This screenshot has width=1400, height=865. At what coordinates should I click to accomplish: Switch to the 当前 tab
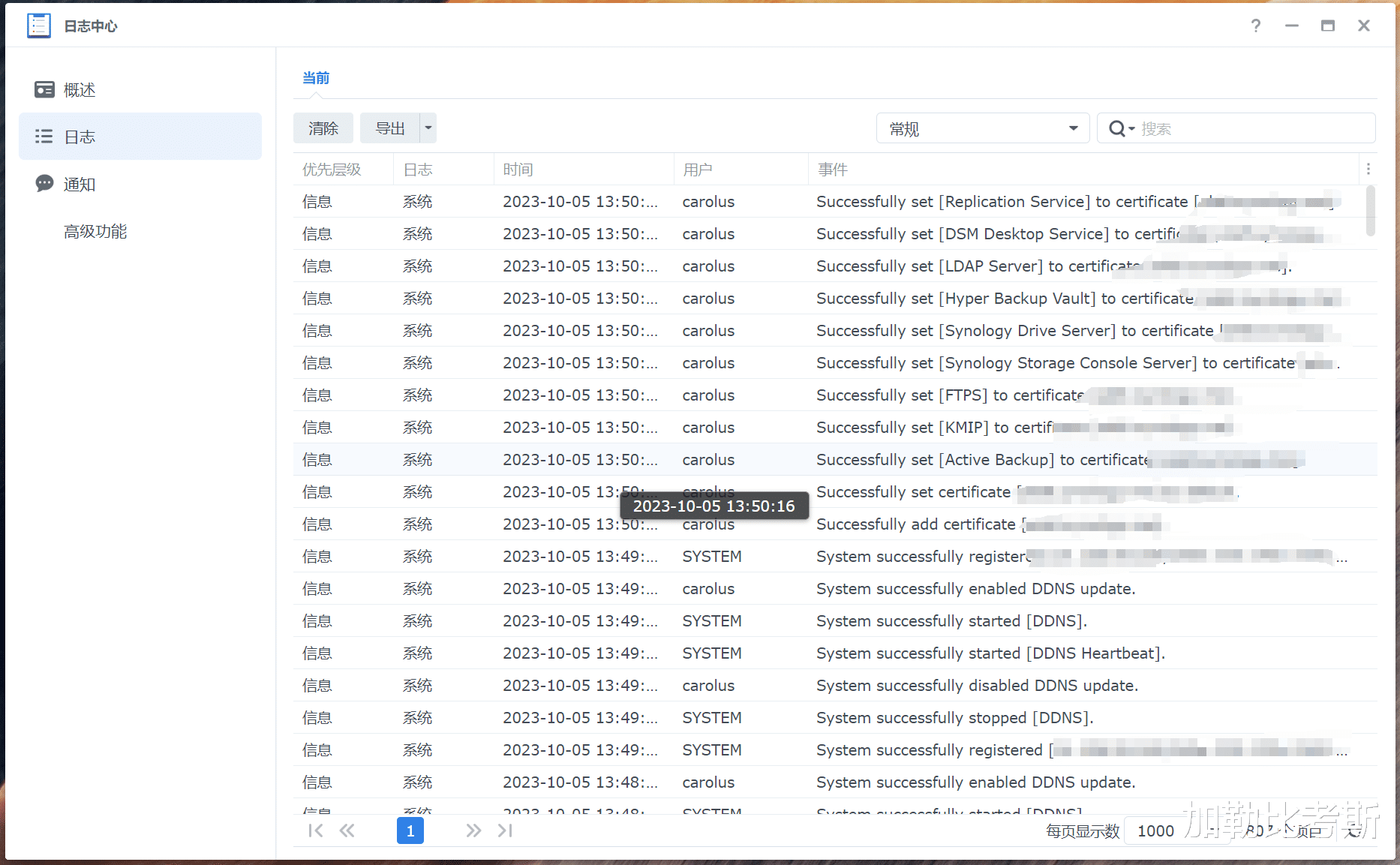tap(316, 78)
